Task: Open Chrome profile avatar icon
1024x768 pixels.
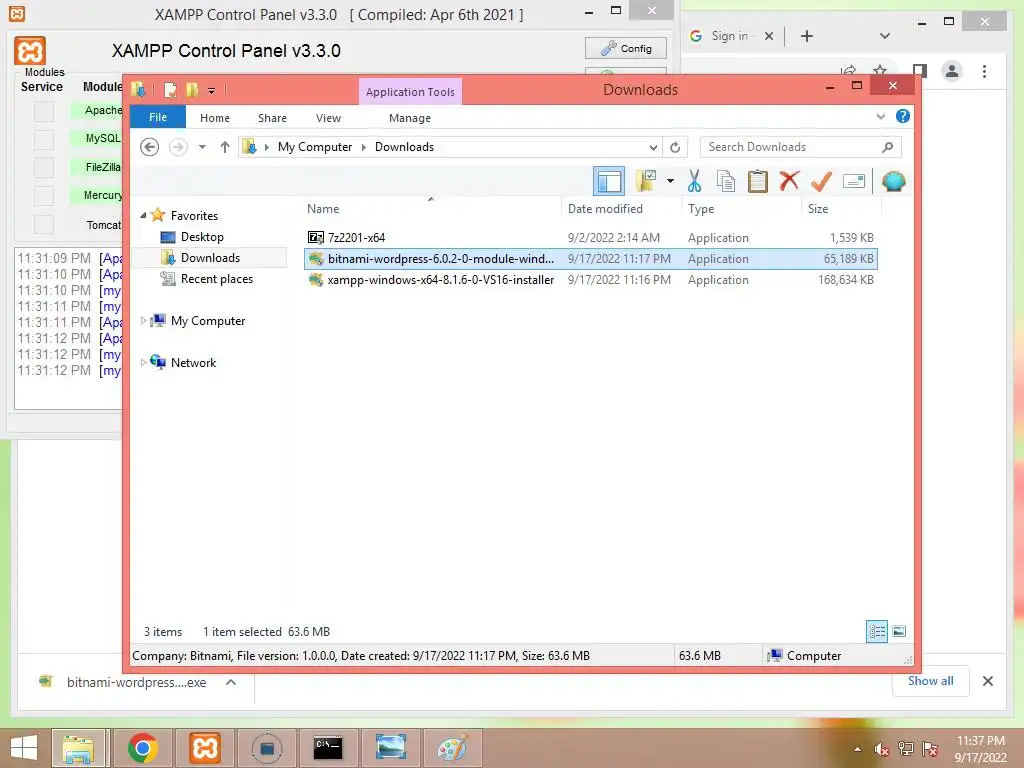Action: click(x=952, y=71)
